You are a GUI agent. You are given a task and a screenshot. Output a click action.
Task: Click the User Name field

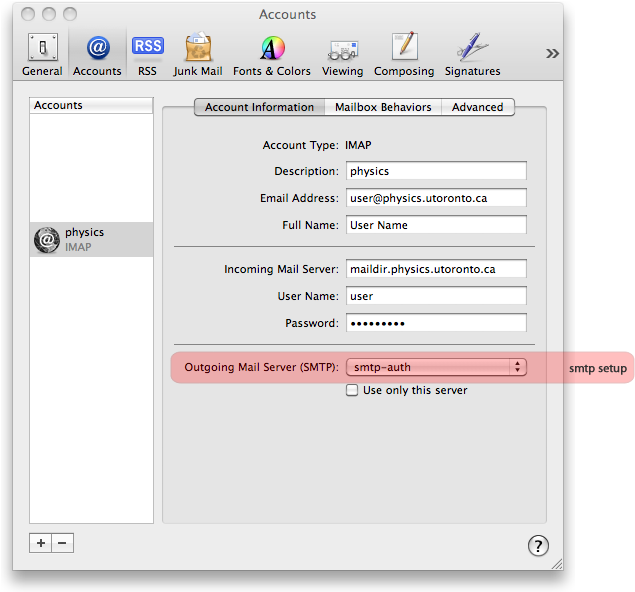tap(436, 296)
